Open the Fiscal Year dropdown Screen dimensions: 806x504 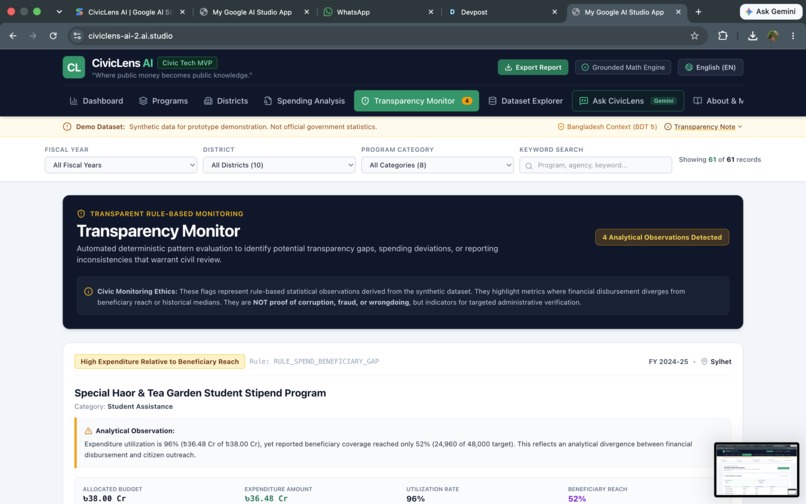tap(121, 165)
